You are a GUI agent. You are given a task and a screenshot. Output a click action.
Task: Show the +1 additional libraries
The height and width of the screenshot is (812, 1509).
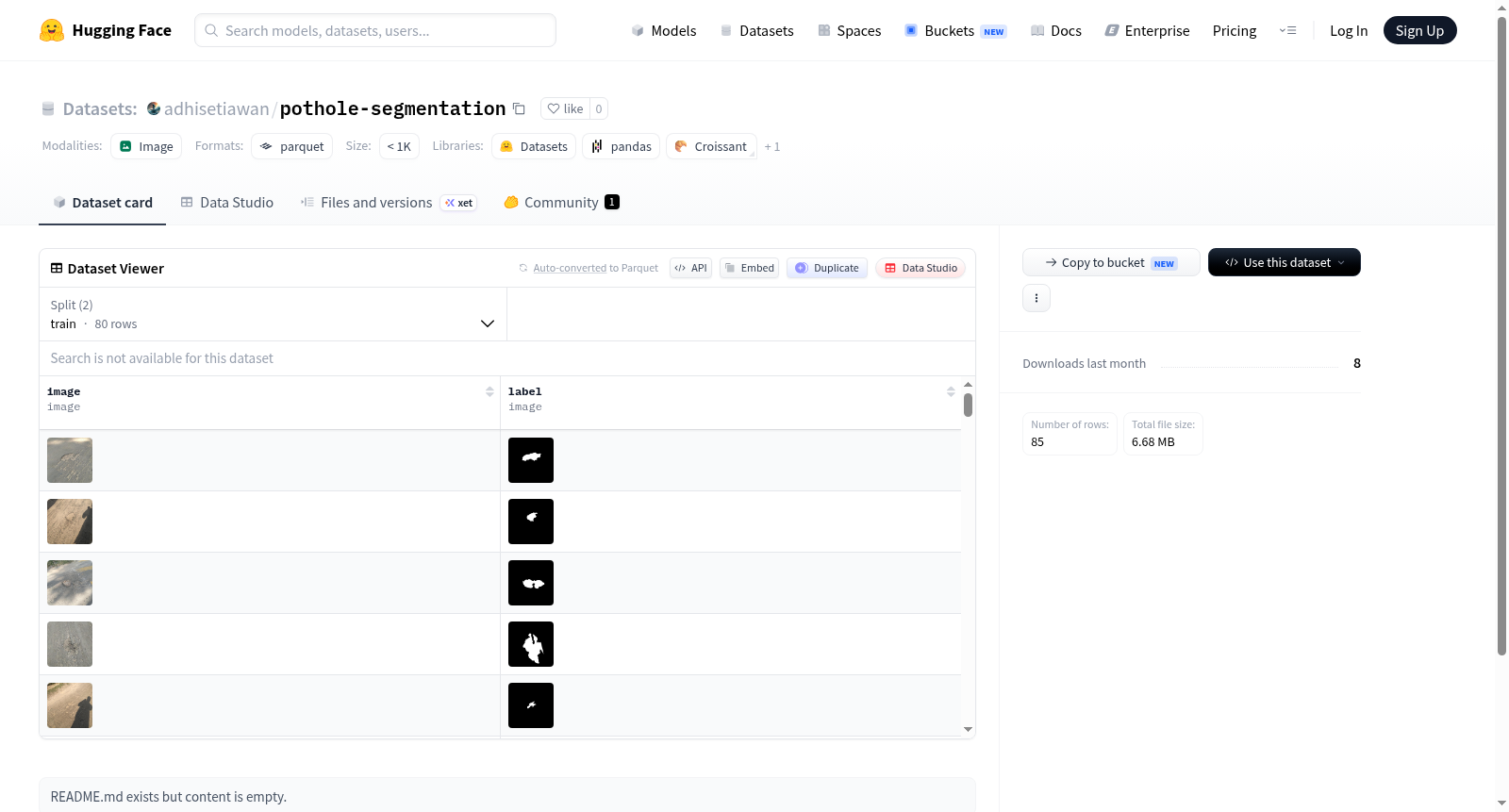coord(772,146)
